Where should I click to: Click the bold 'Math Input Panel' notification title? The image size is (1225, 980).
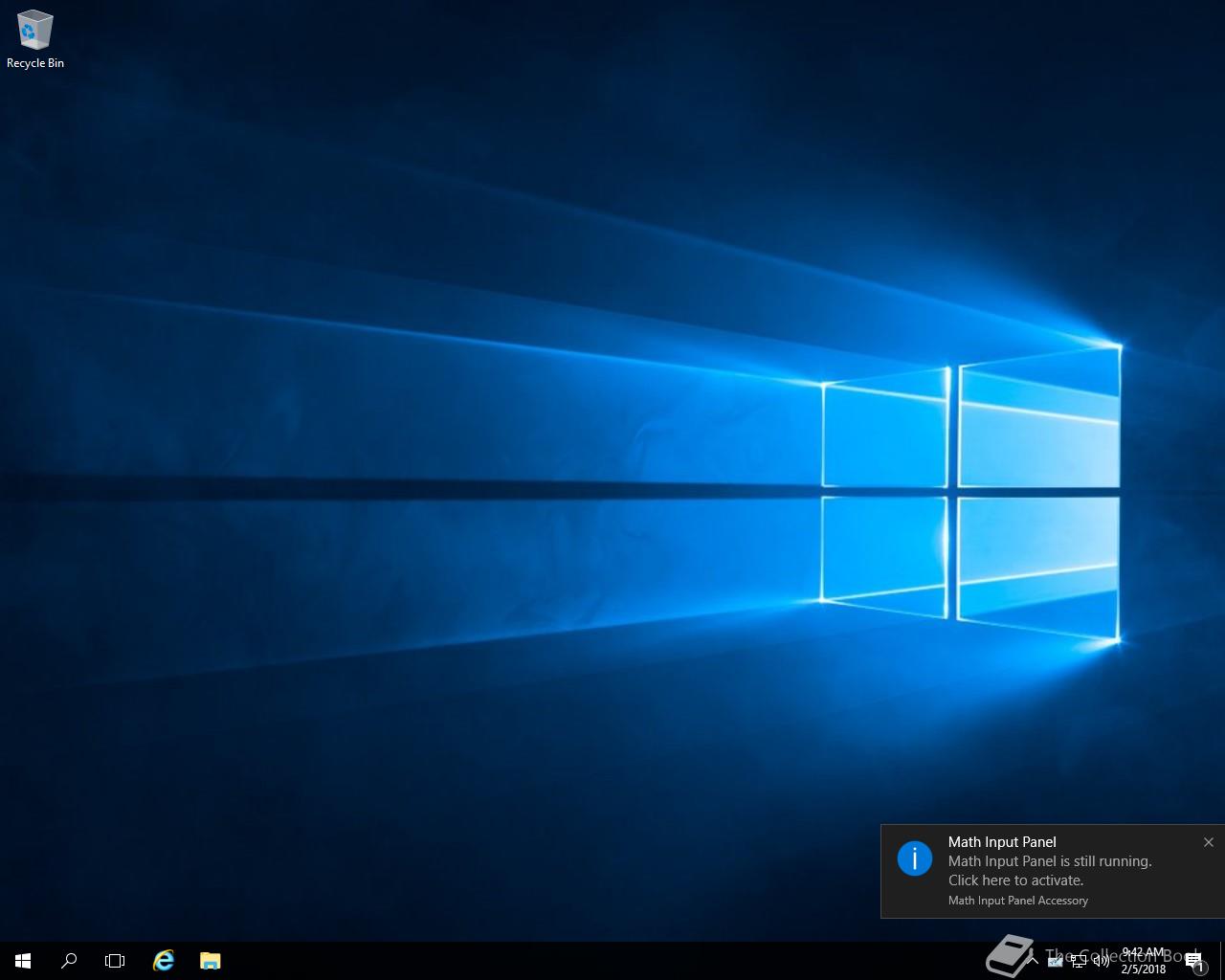(x=1002, y=842)
